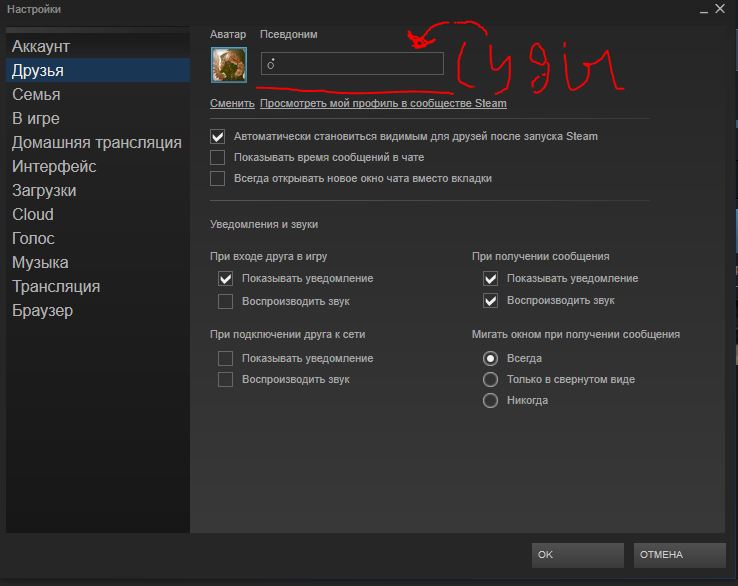Viewport: 738px width, 586px height.
Task: Select the Никогда flash window option
Action: tap(490, 400)
